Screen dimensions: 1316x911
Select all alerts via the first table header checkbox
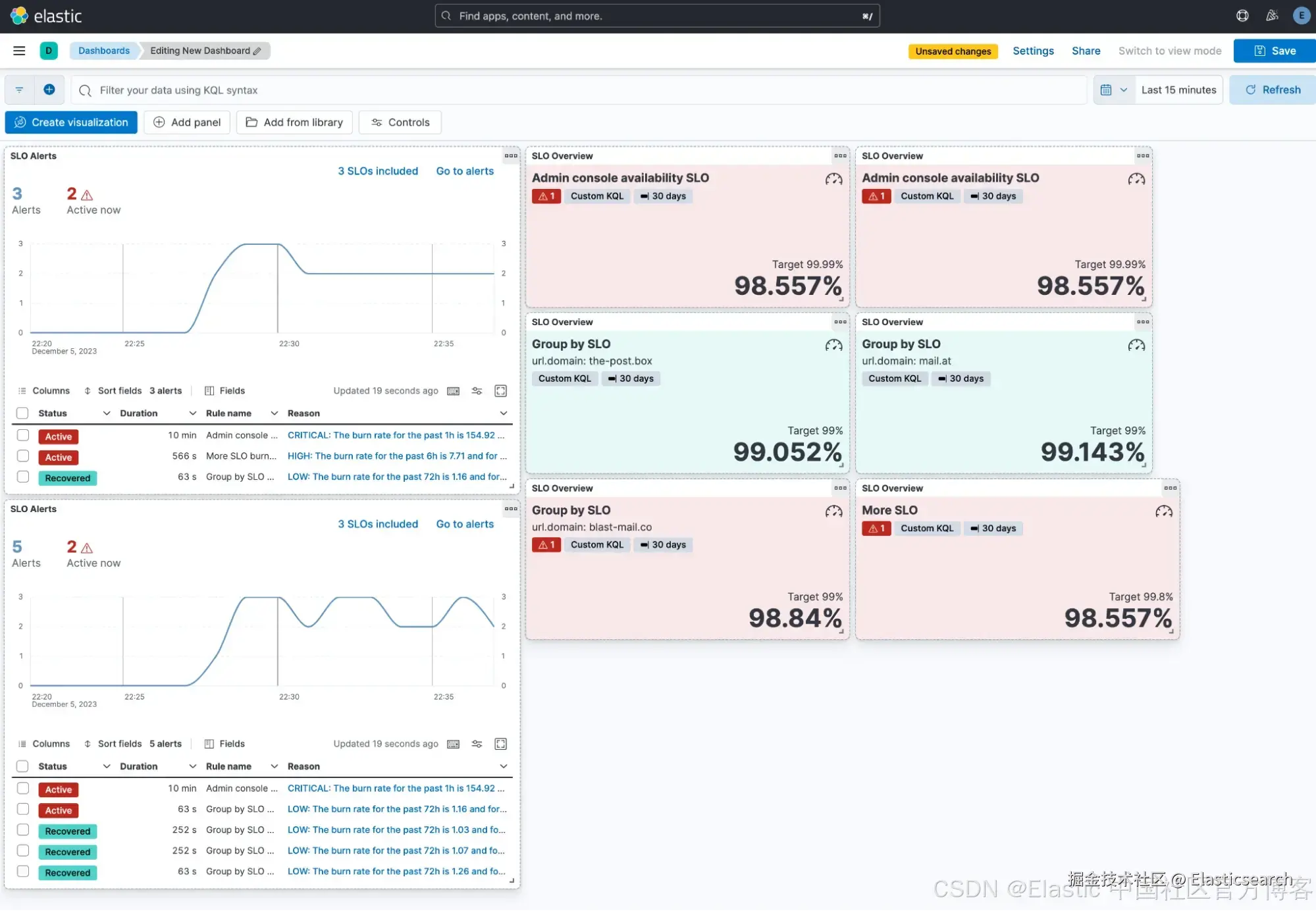[23, 413]
